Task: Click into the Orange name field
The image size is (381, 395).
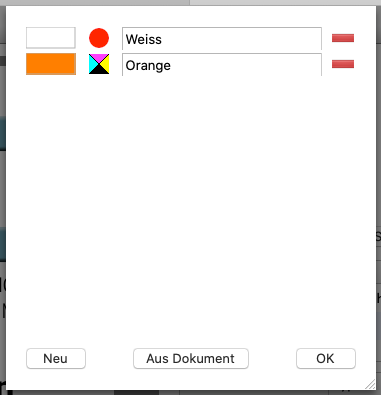Action: click(x=222, y=65)
